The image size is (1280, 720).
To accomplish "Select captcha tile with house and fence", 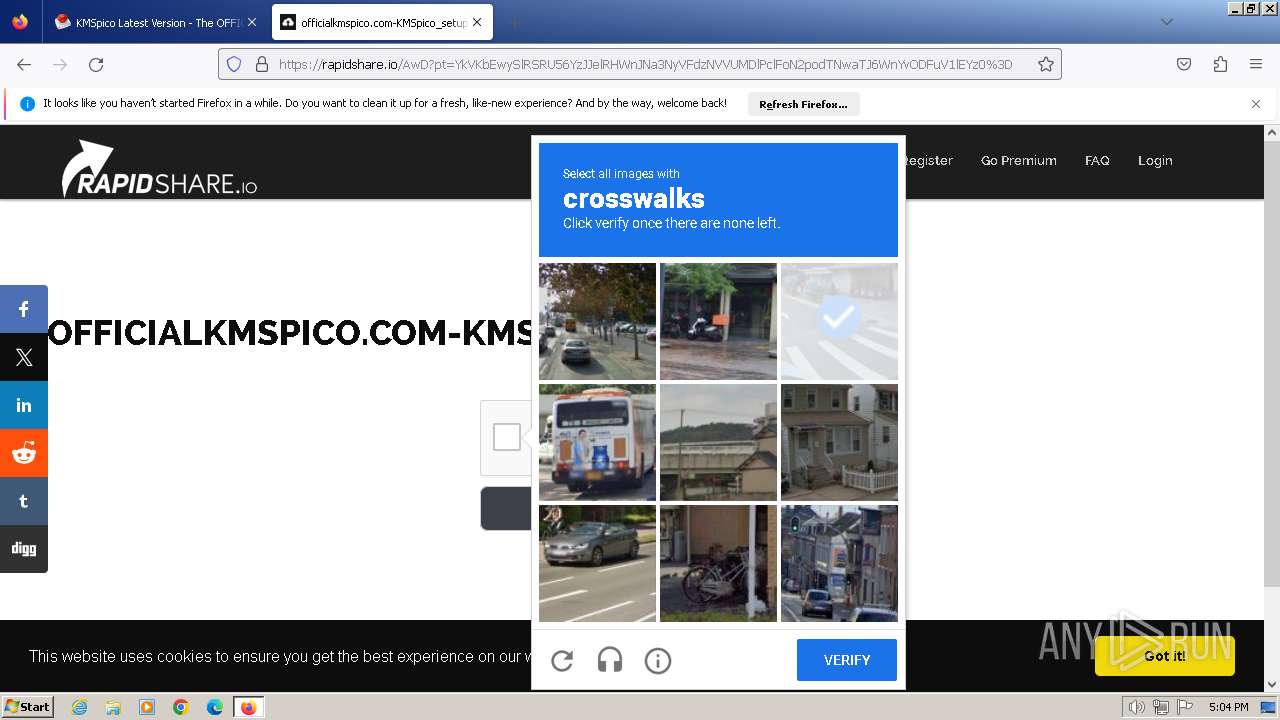I will [x=839, y=442].
